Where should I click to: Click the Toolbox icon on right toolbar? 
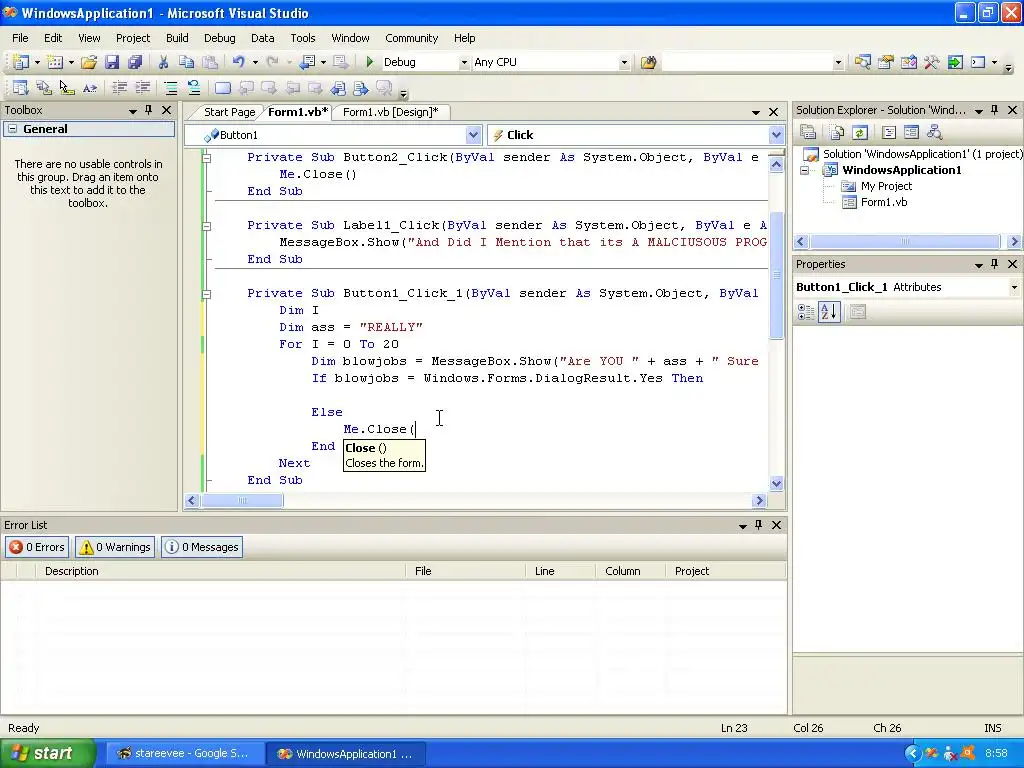tap(931, 62)
